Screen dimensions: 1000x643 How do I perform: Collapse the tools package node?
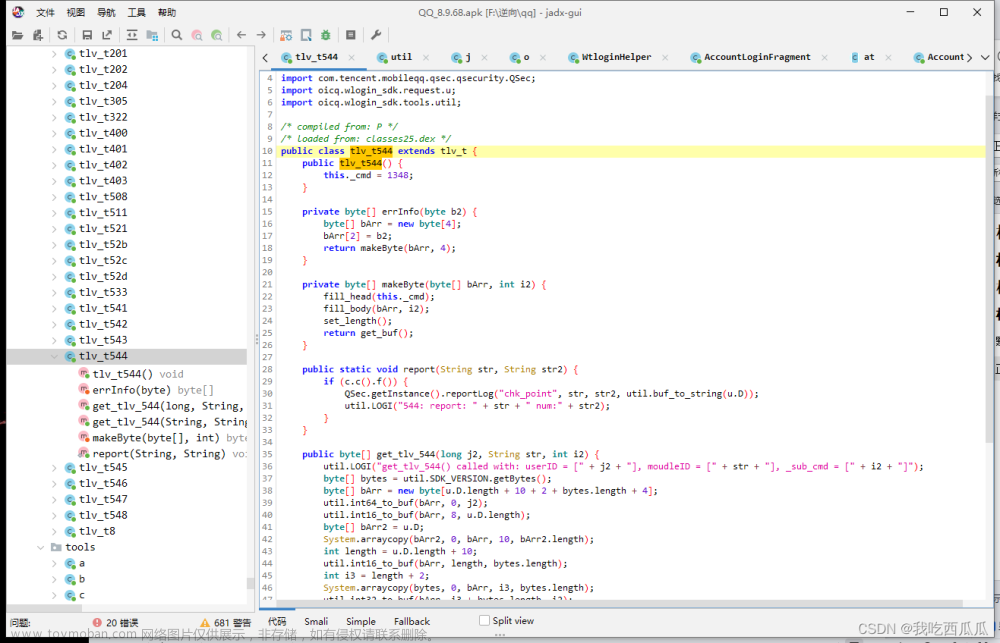[x=41, y=547]
